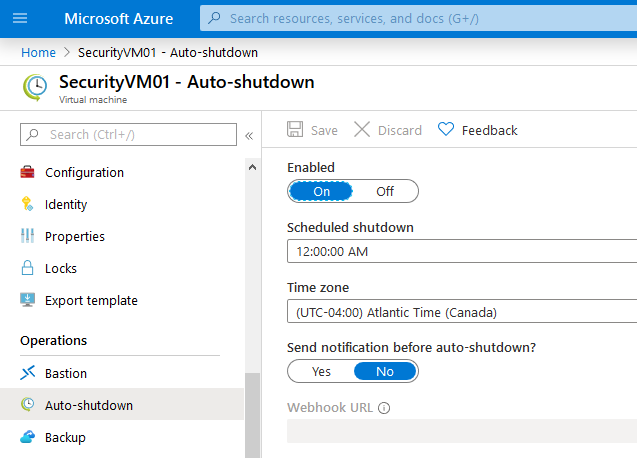Click the Locks padlock icon
637x458 pixels.
pyautogui.click(x=28, y=268)
